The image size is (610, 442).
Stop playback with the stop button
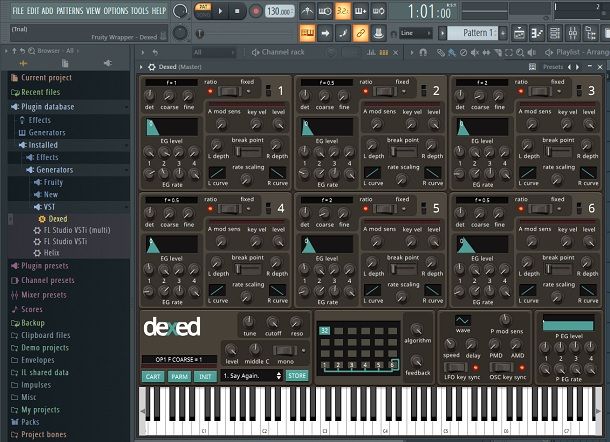coord(237,11)
